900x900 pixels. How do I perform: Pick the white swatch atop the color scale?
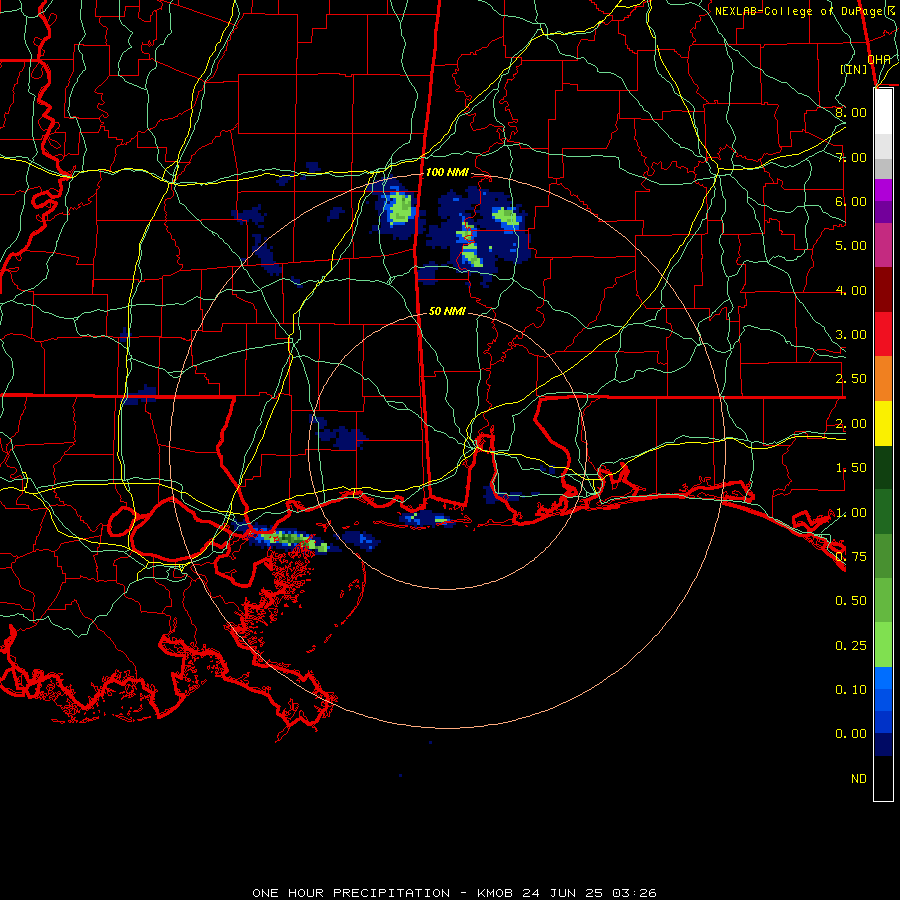pyautogui.click(x=883, y=112)
